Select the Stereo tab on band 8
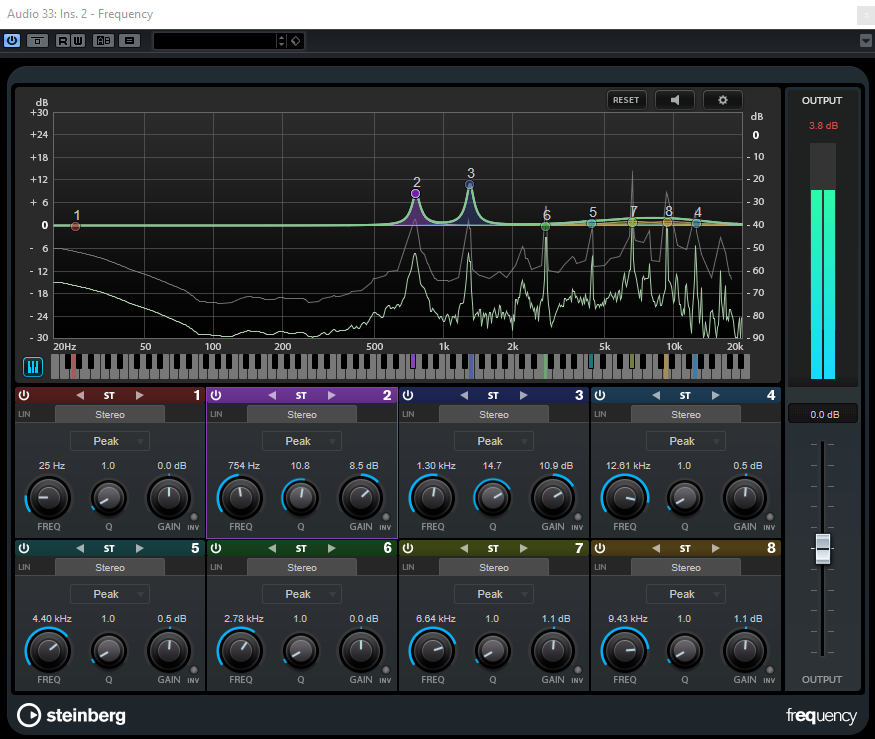 [686, 568]
